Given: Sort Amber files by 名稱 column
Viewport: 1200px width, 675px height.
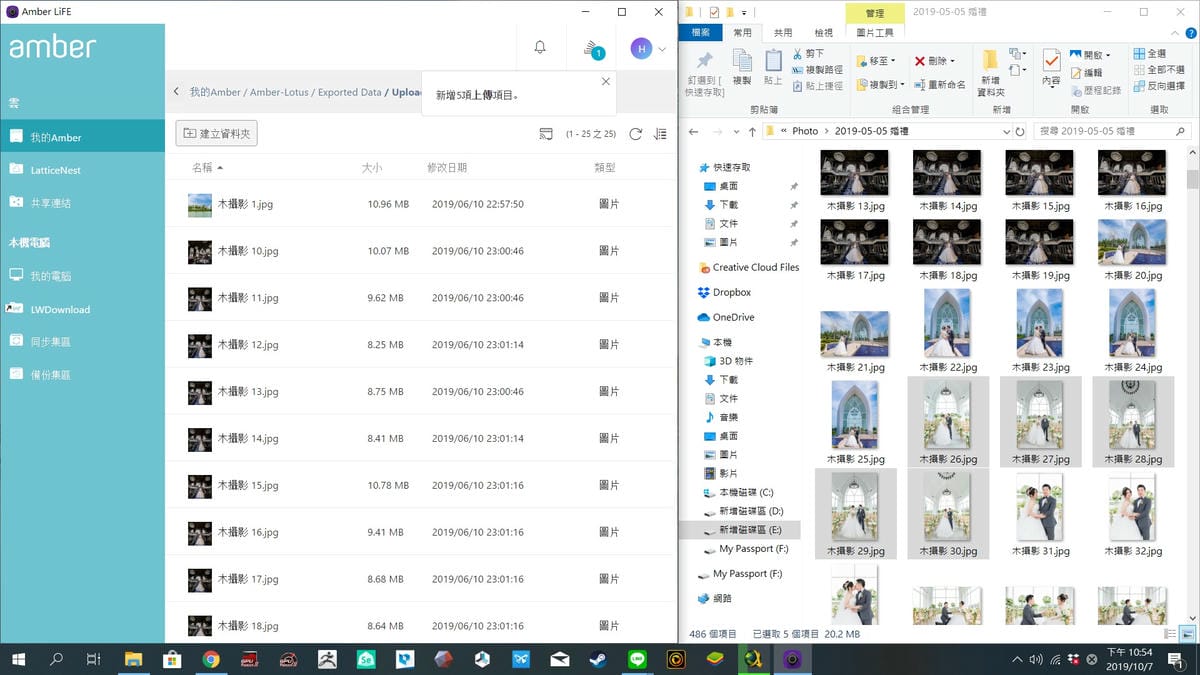Looking at the screenshot, I should pyautogui.click(x=207, y=168).
